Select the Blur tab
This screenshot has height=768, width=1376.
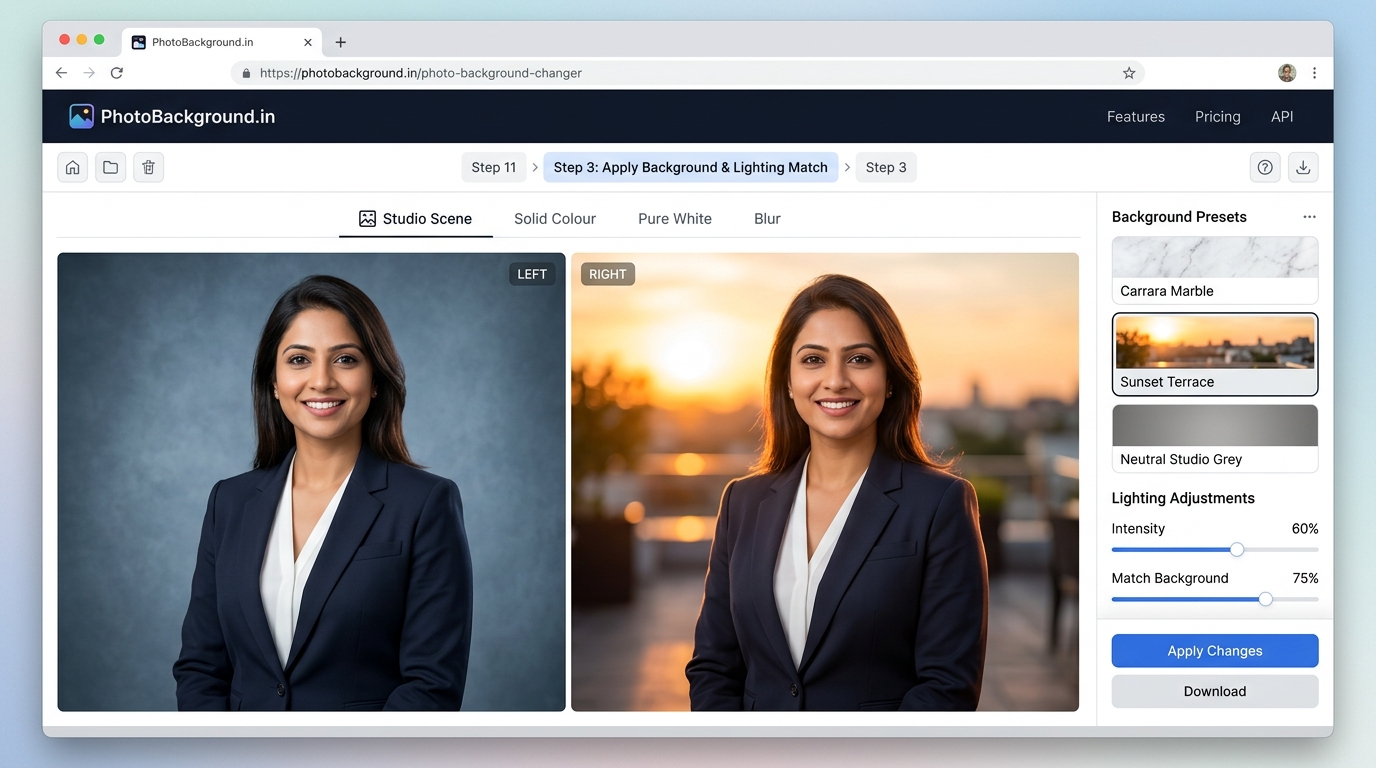tap(767, 218)
